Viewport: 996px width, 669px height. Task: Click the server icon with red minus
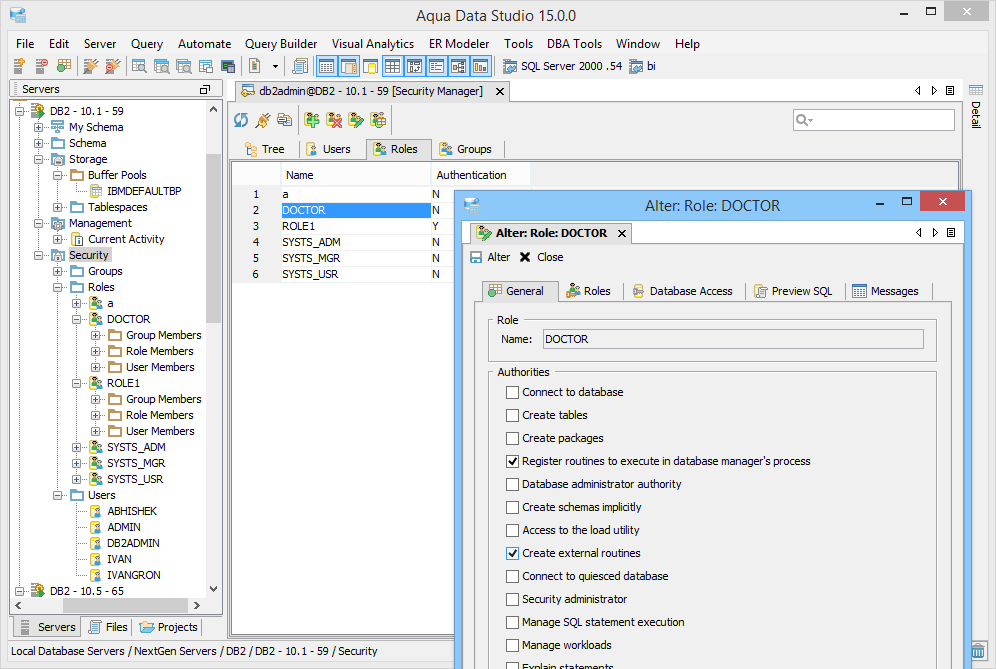(41, 65)
